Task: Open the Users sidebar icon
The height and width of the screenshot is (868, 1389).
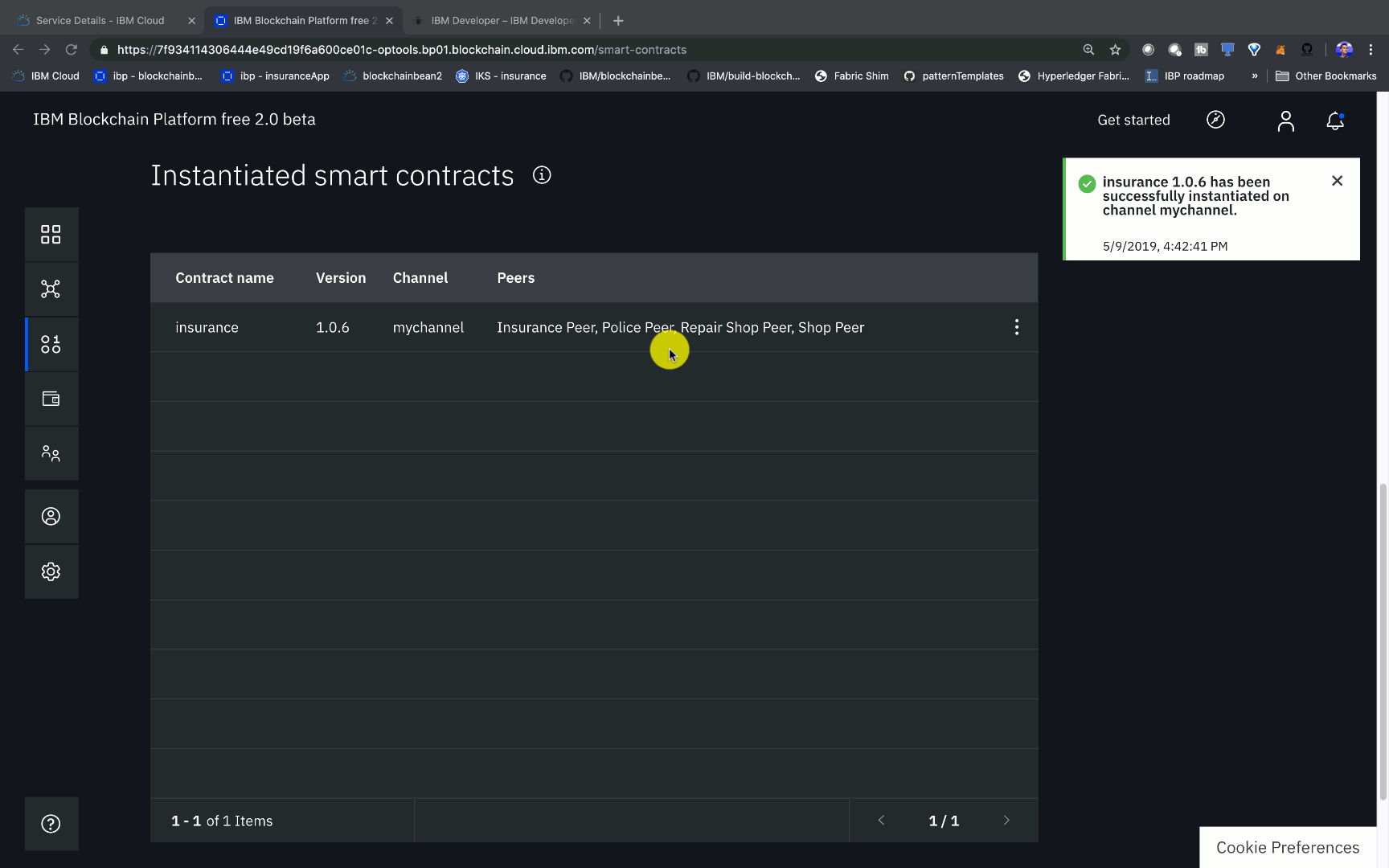Action: pos(51,516)
